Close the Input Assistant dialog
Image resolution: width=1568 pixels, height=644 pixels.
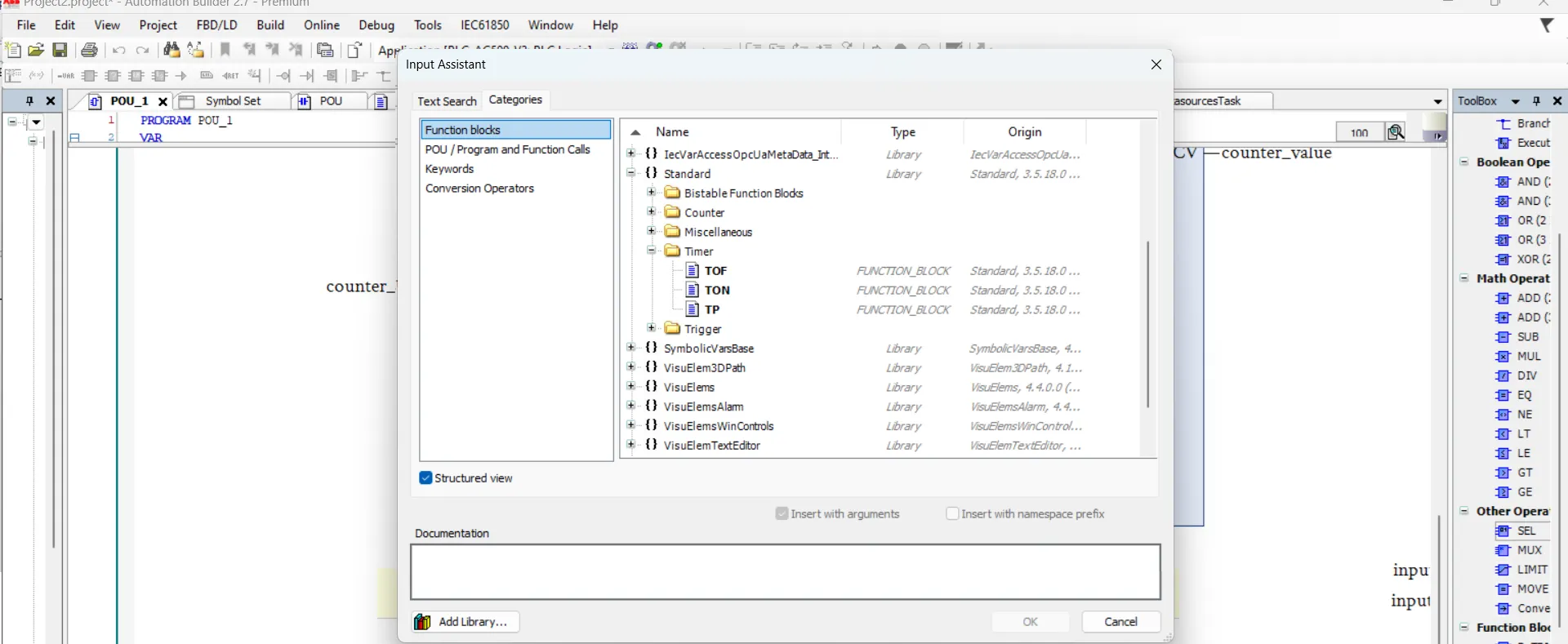1156,64
